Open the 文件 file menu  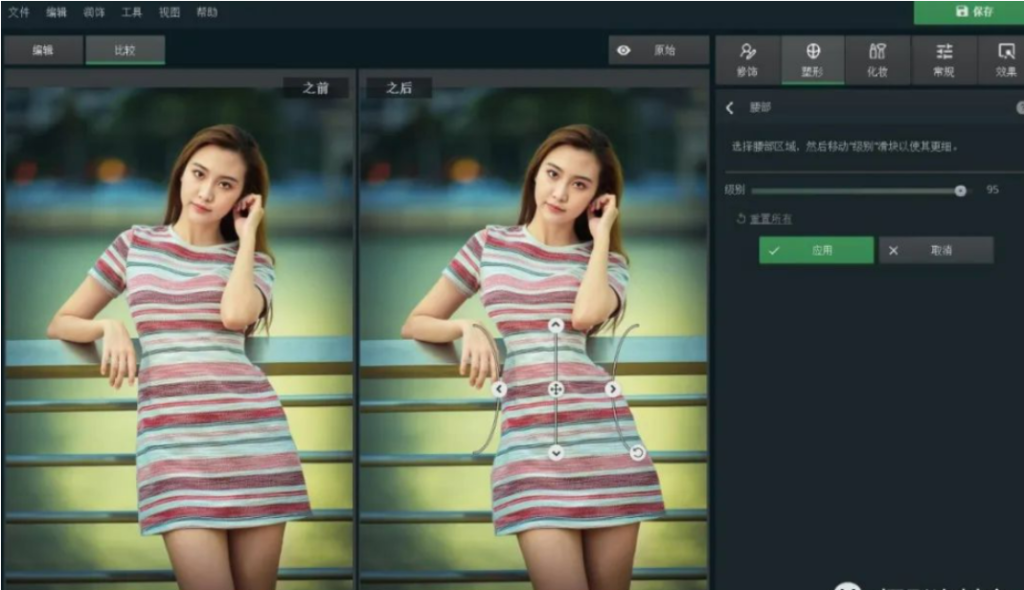(18, 13)
